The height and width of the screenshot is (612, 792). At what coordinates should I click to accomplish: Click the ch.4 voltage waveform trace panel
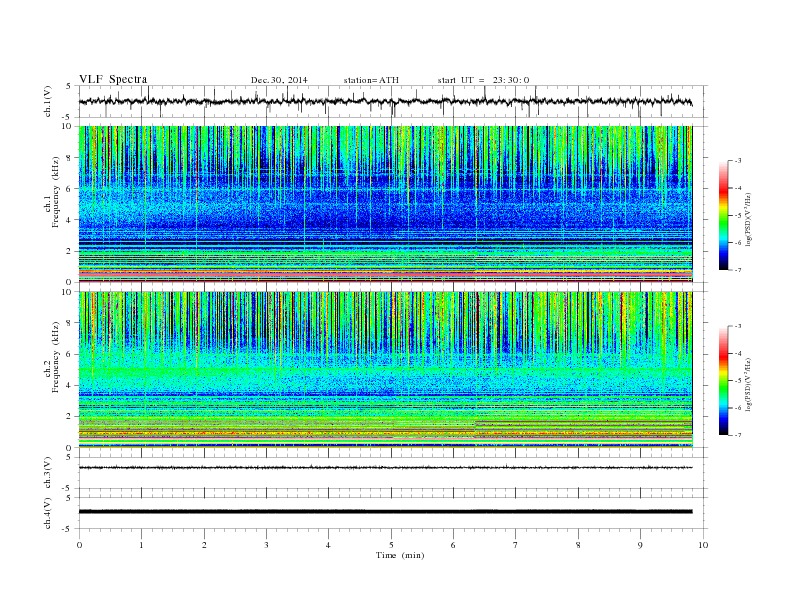click(x=393, y=513)
